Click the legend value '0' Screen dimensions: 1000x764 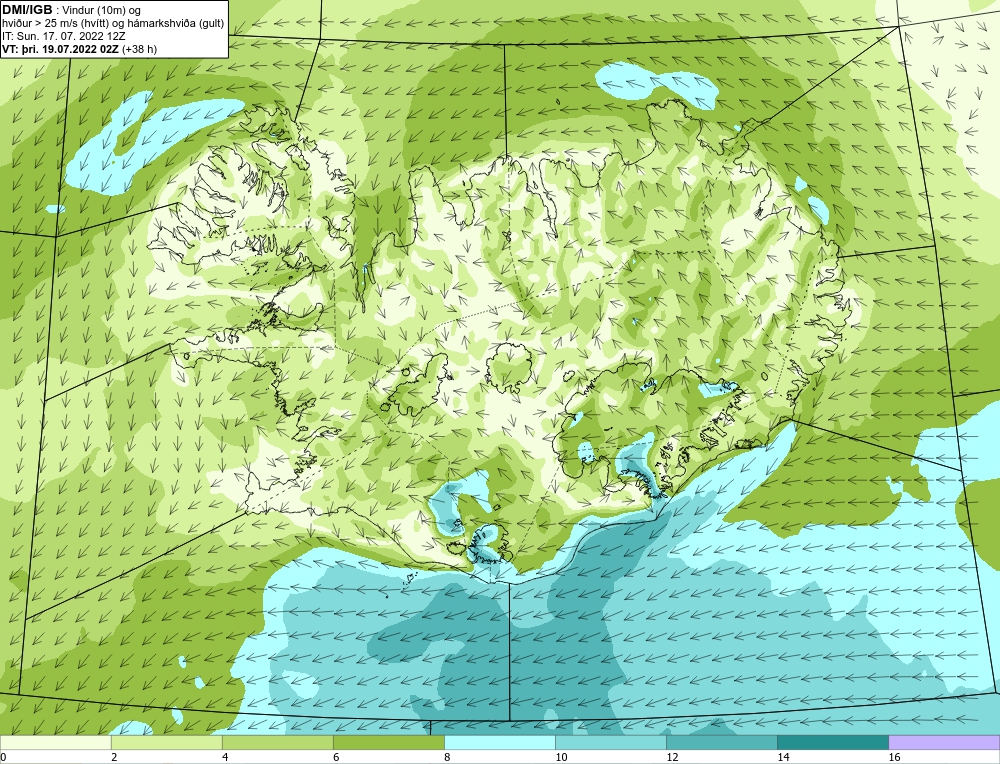pyautogui.click(x=3, y=757)
